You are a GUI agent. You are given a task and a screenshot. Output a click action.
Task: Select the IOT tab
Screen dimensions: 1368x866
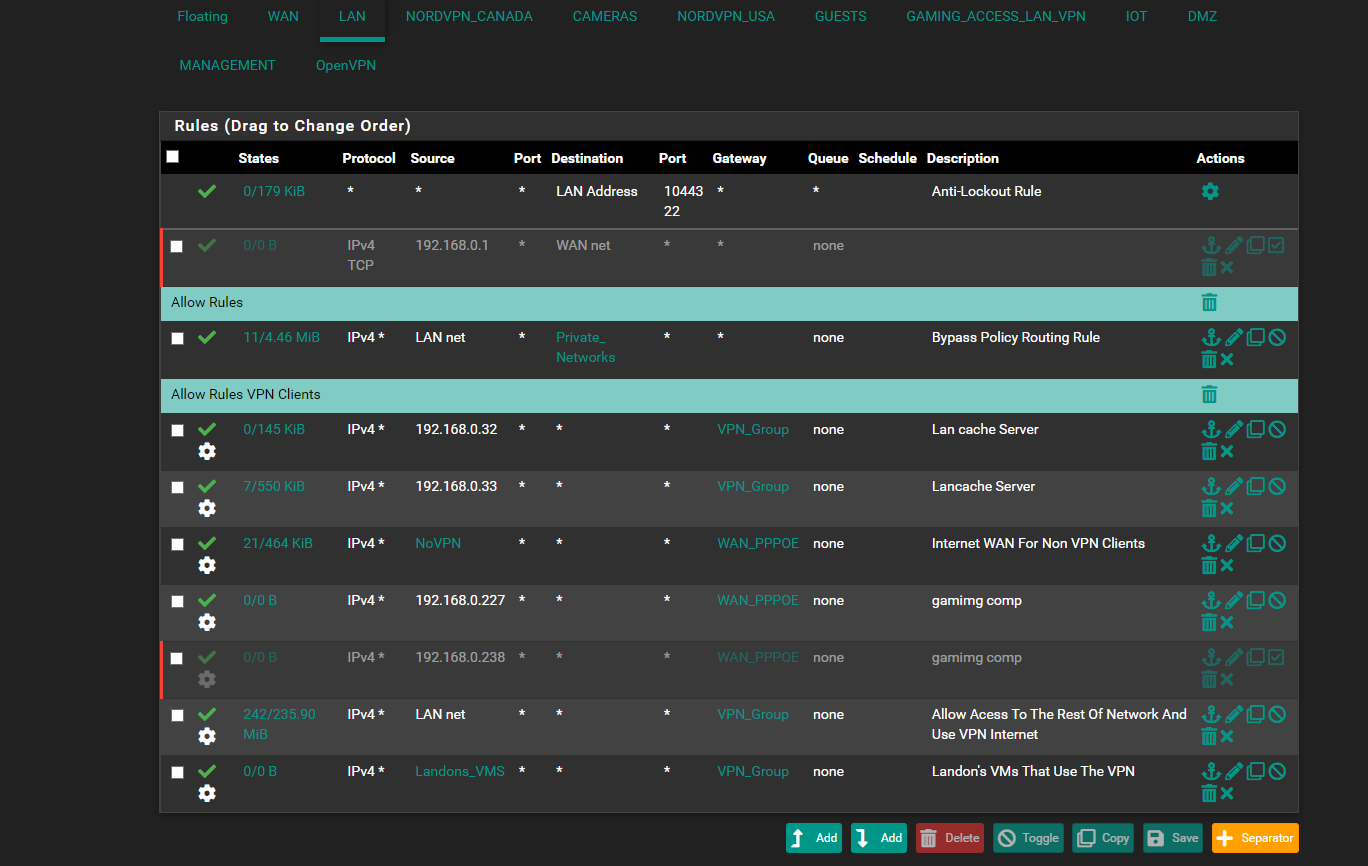[1136, 17]
